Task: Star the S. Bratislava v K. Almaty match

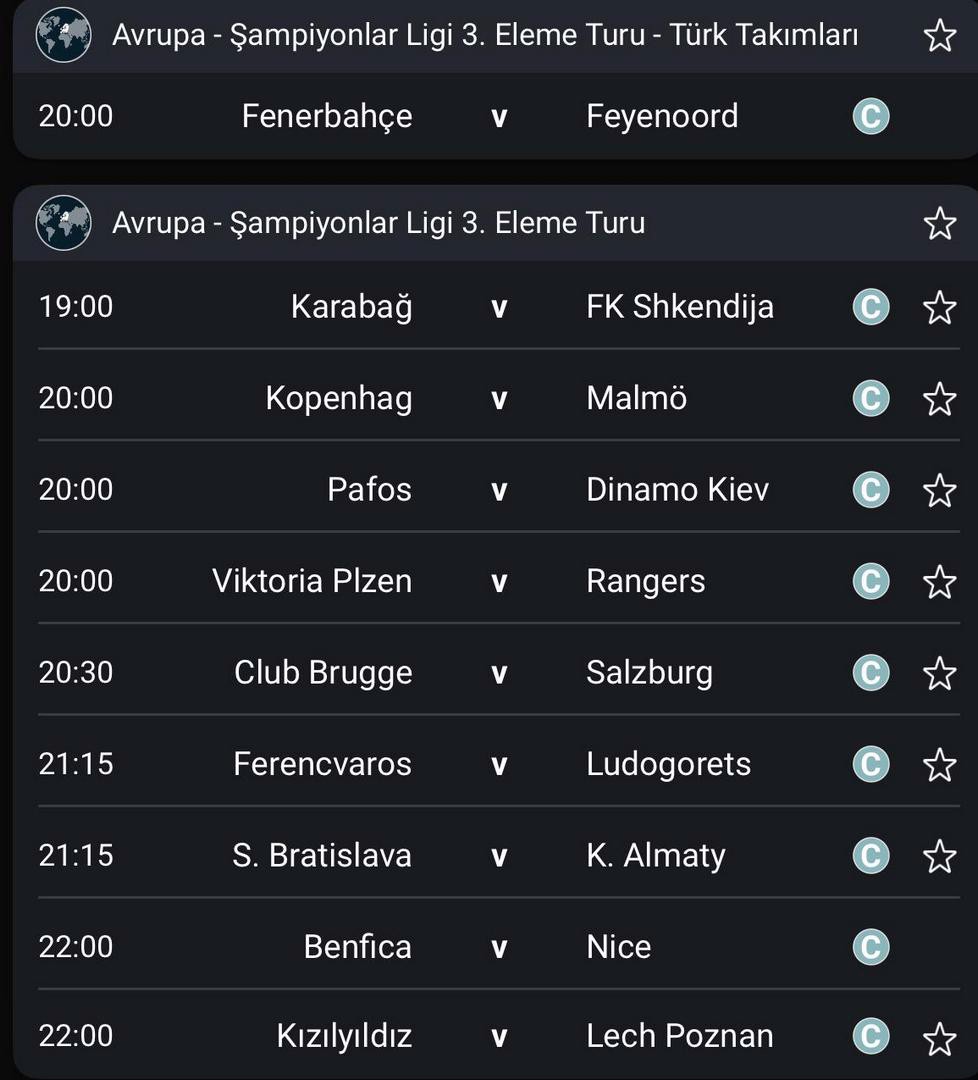Action: 939,856
